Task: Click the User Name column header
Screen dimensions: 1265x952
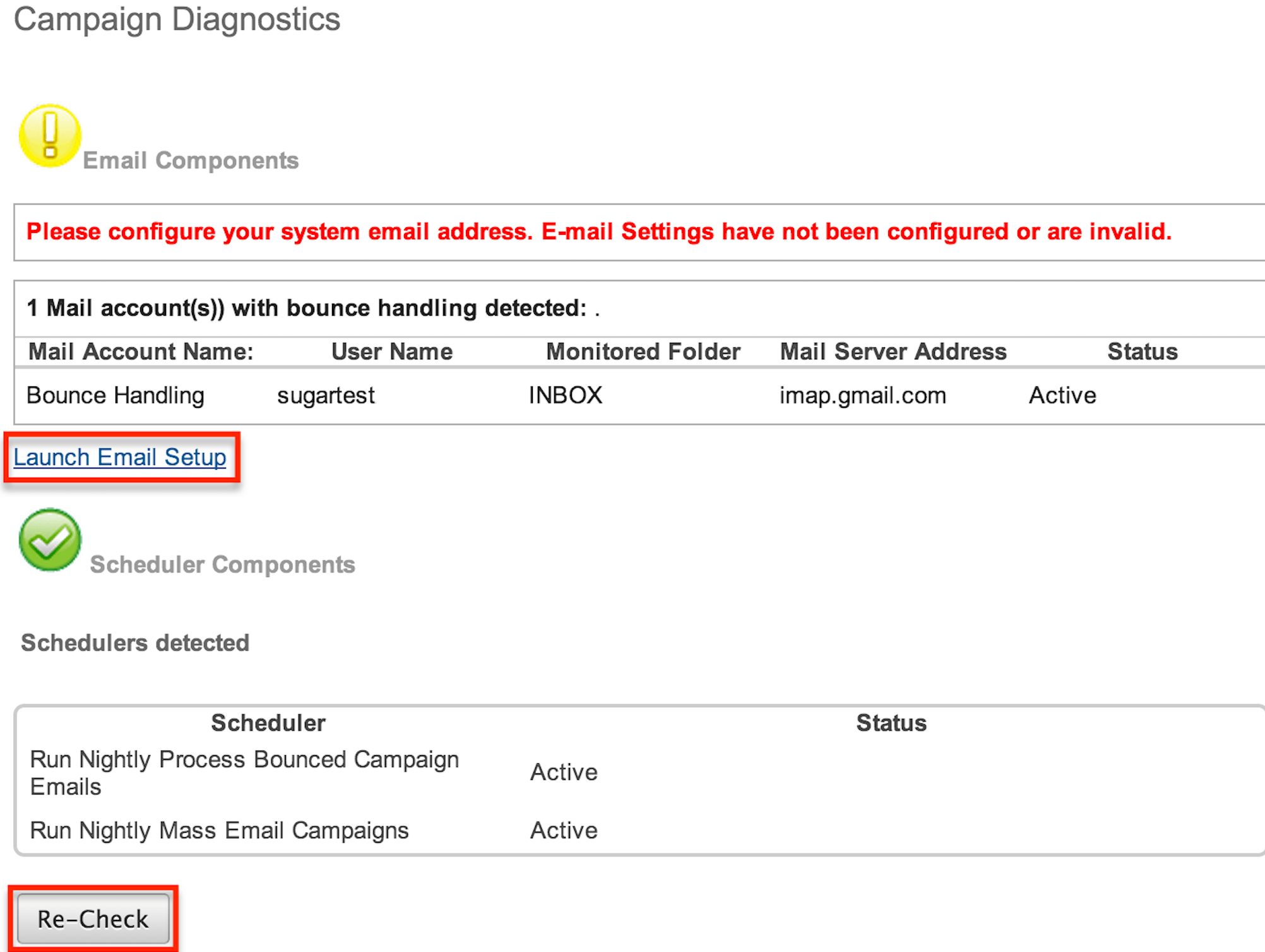Action: click(x=391, y=352)
